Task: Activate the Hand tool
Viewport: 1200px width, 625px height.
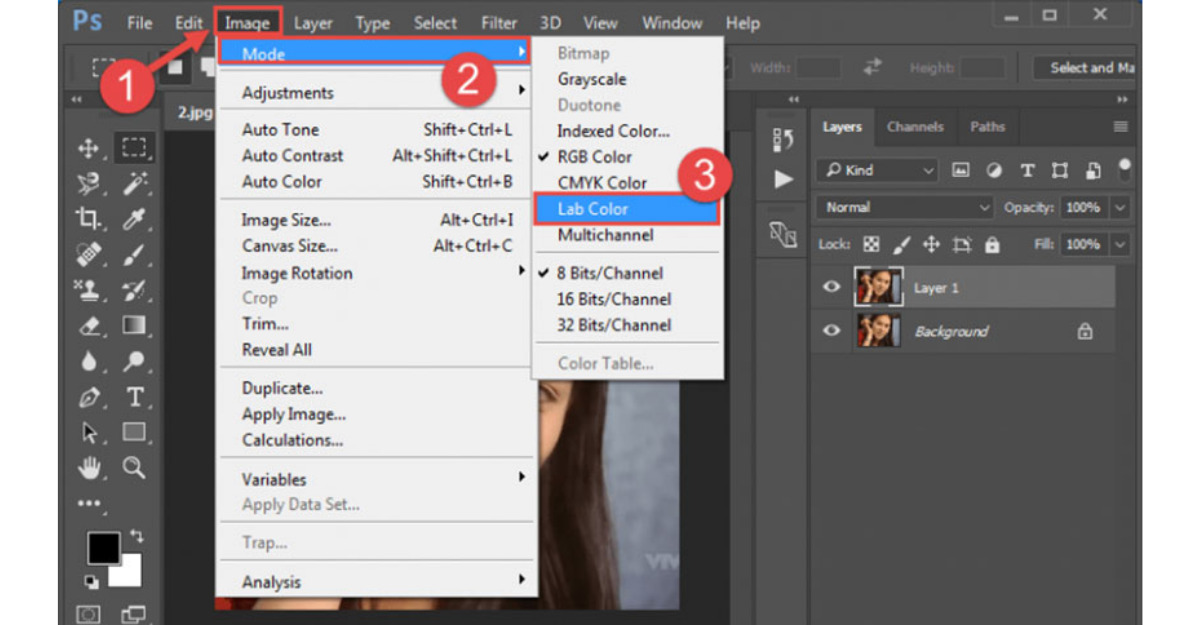Action: tap(90, 468)
